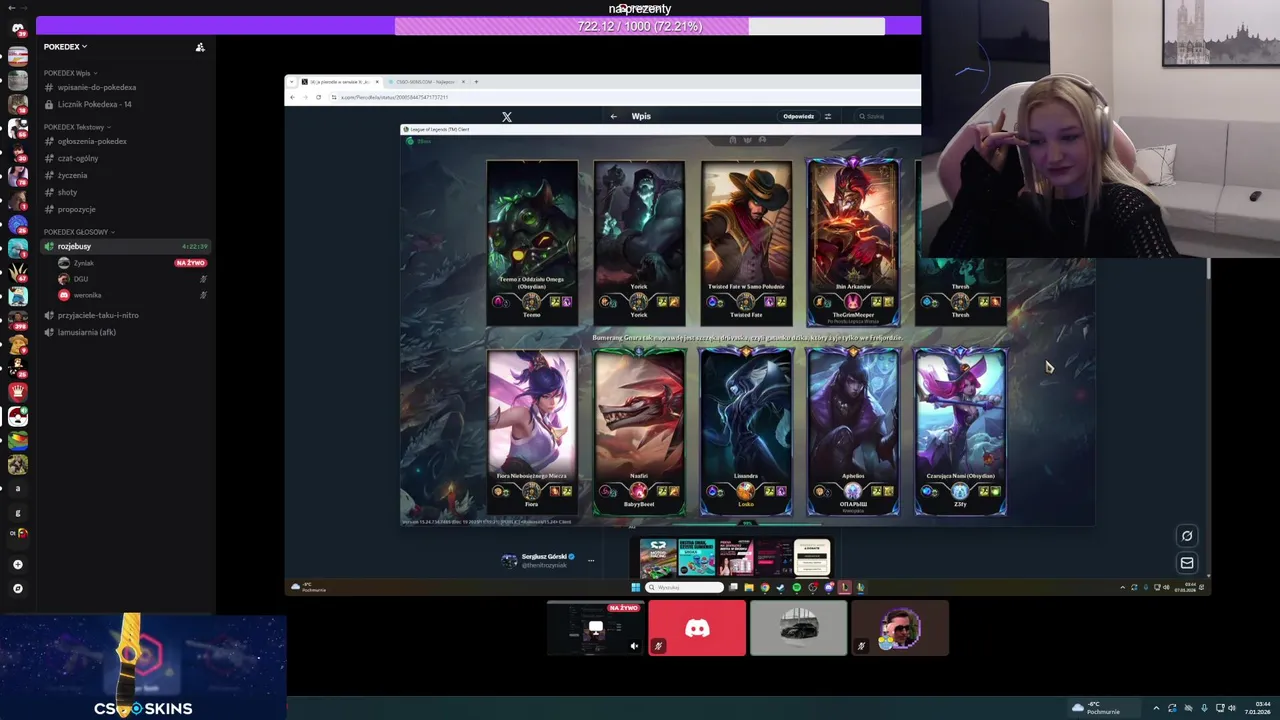Click the Twisted Fate w Samo Południe card

746,243
